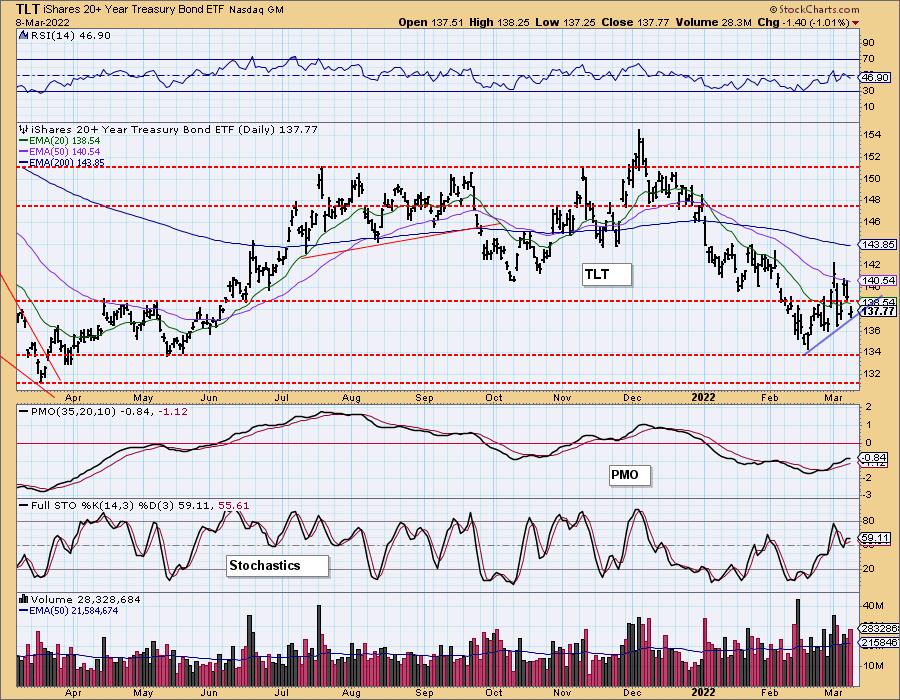Click the red down arrow next to Chg
Viewport: 900px width, 700px height.
click(855, 22)
